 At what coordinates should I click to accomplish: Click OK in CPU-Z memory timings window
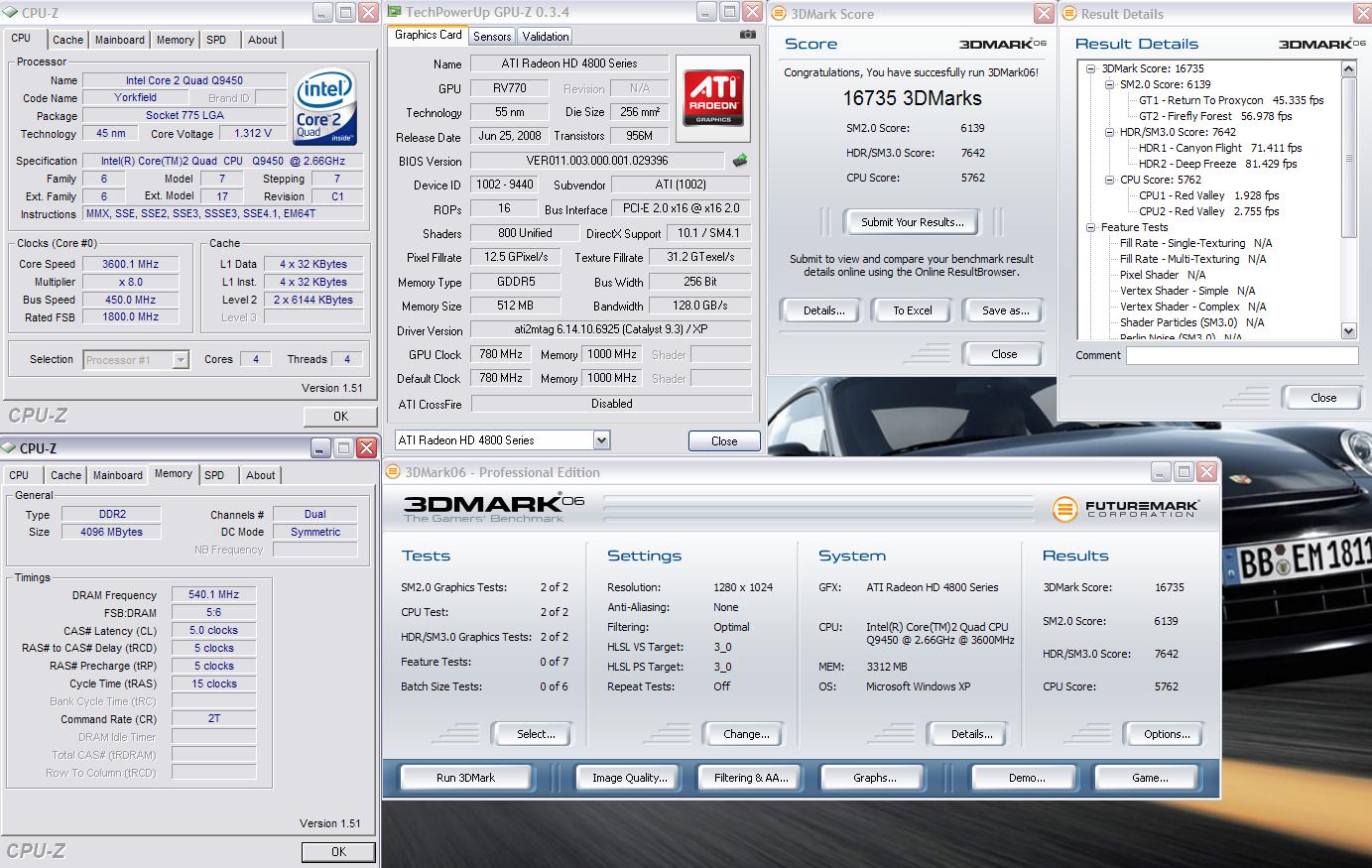(x=338, y=851)
